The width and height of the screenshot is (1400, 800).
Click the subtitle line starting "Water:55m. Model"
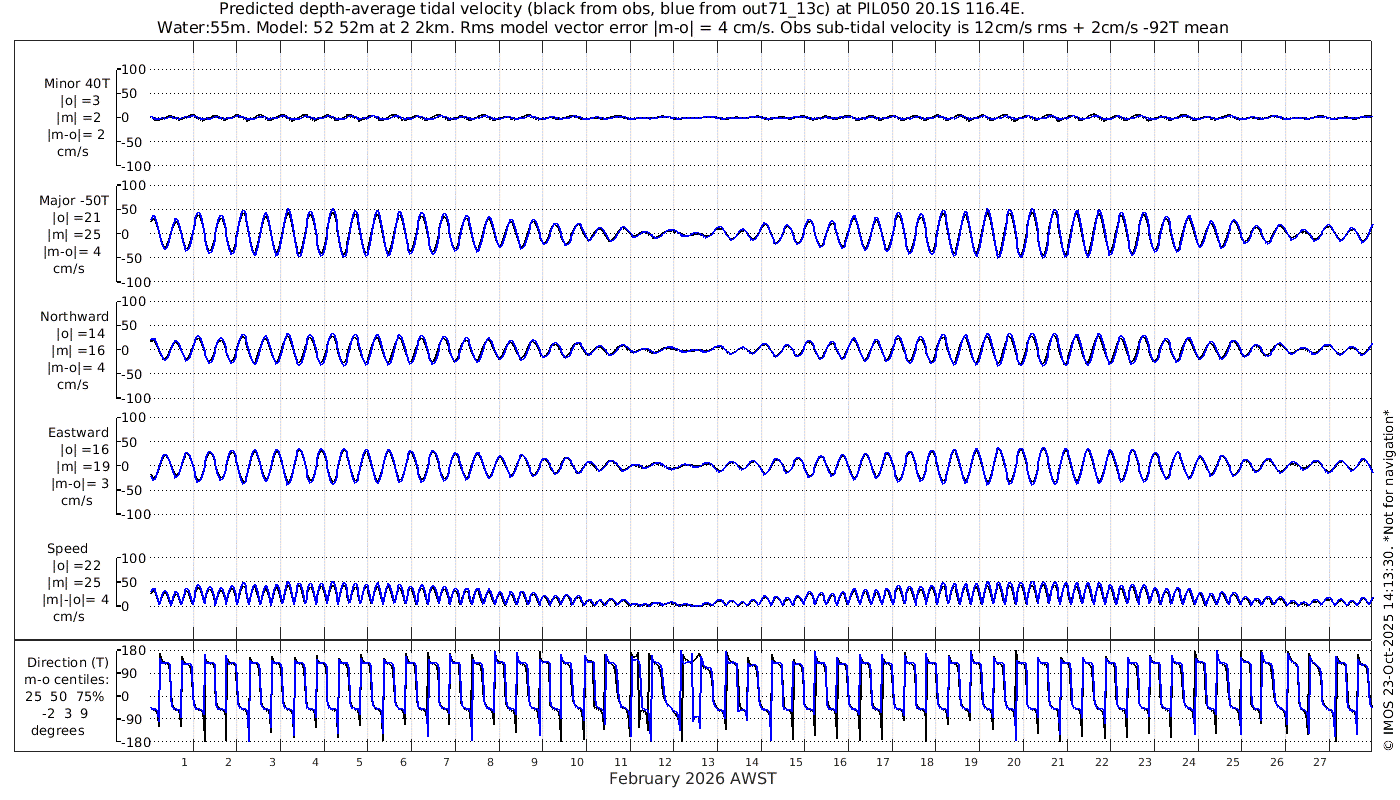click(x=693, y=27)
